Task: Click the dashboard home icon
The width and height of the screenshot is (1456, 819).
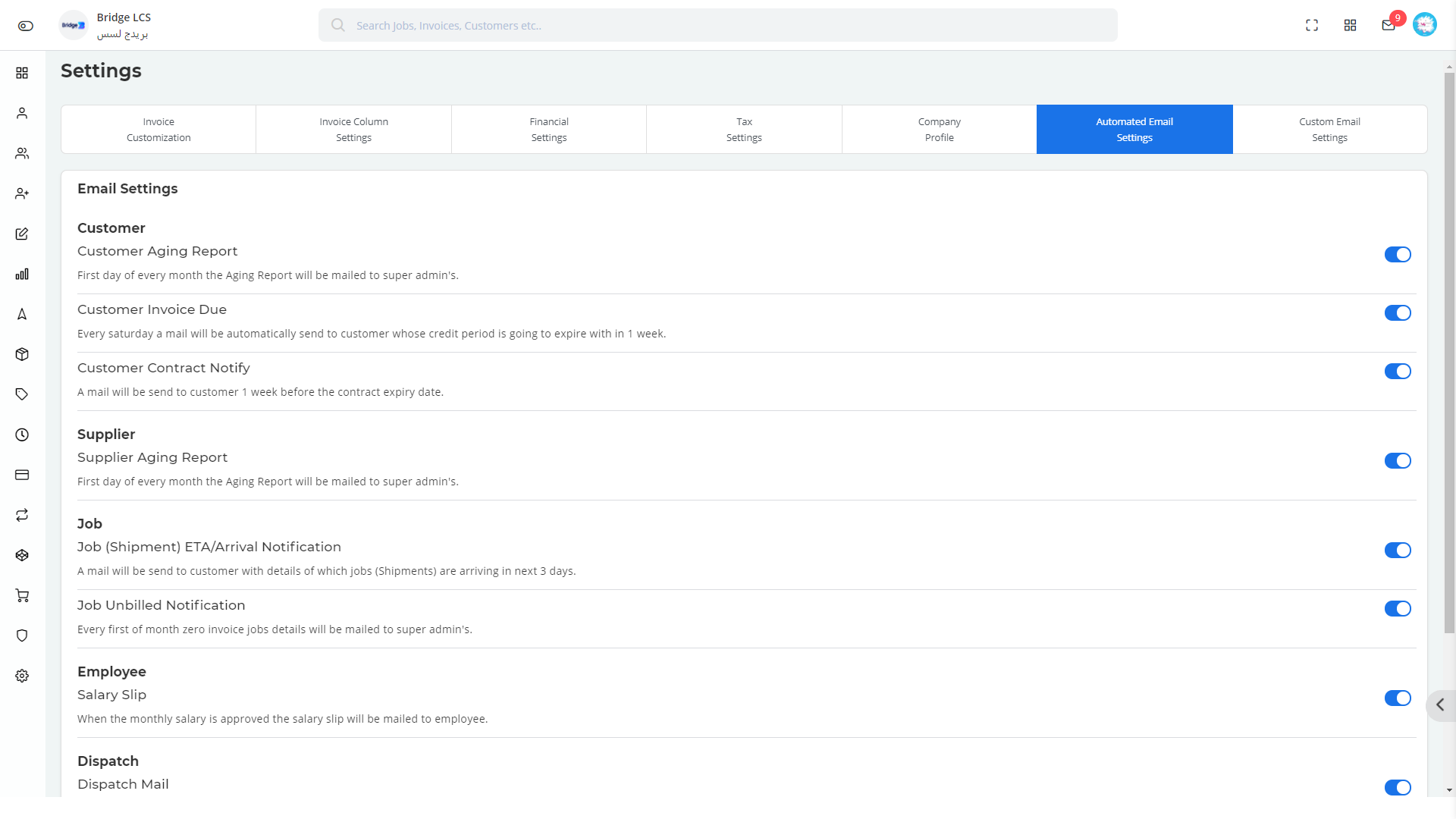Action: (x=22, y=72)
